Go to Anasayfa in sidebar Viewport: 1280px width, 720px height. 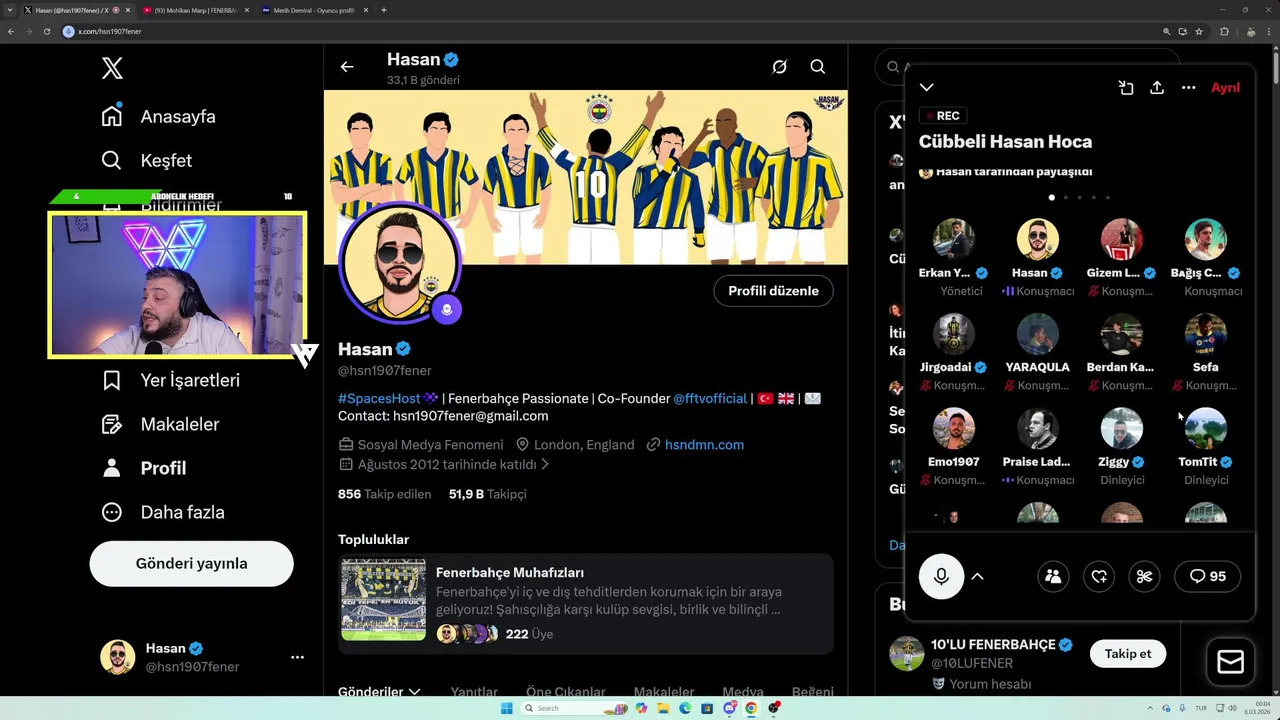pos(158,116)
